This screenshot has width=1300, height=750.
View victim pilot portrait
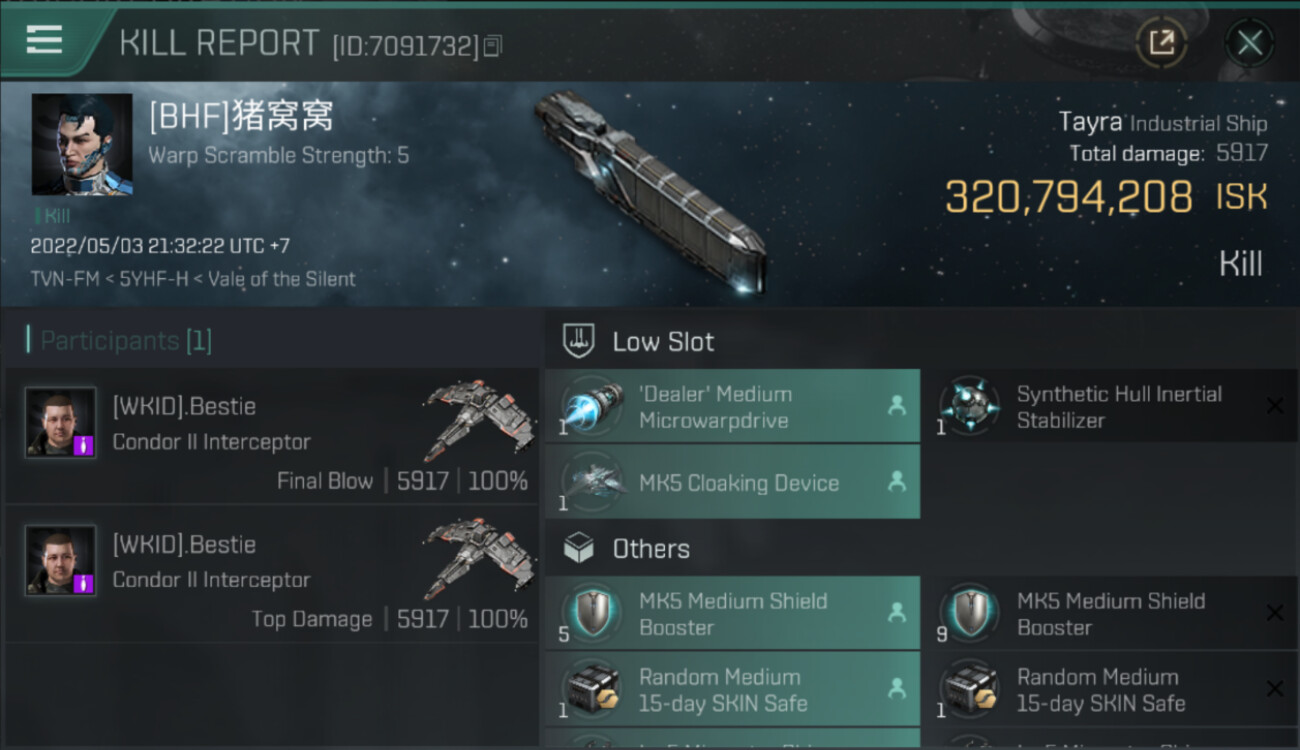(82, 145)
